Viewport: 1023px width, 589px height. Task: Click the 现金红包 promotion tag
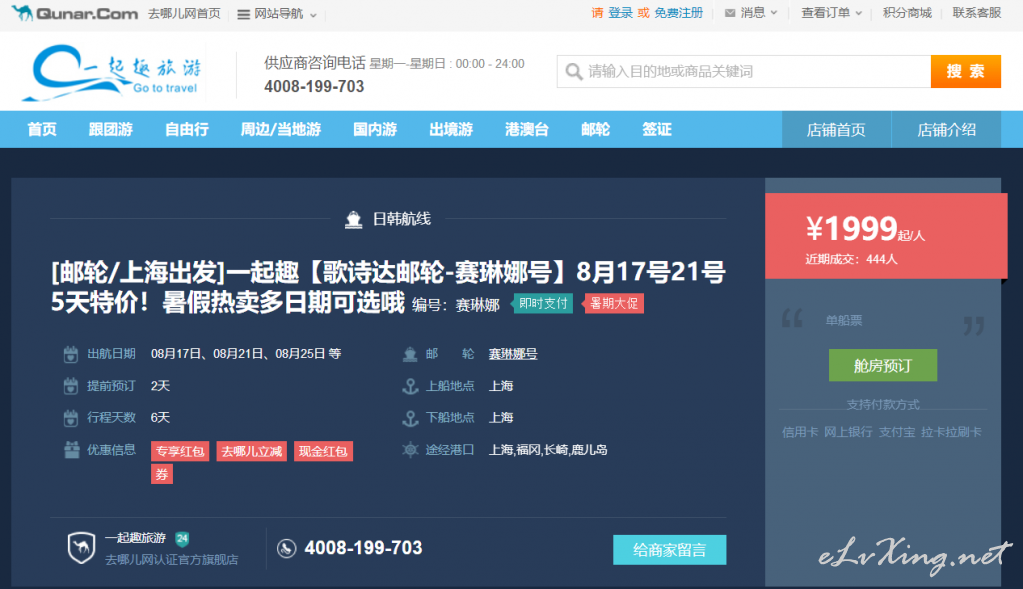(324, 451)
